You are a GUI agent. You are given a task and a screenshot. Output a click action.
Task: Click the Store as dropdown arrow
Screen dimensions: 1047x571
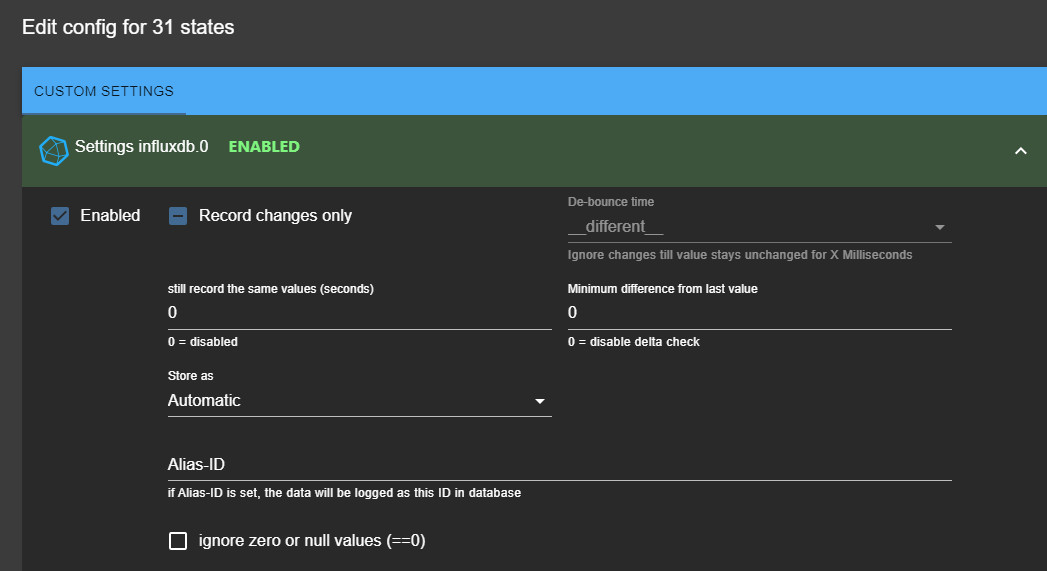[540, 402]
